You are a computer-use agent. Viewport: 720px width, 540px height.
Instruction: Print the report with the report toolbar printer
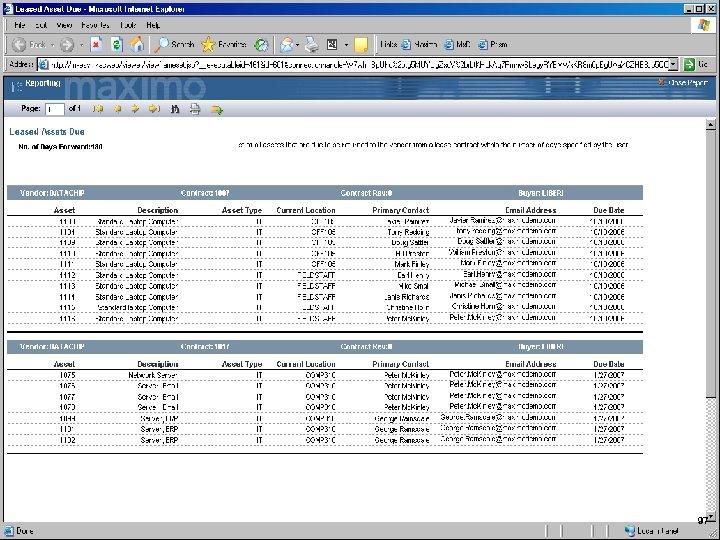pyautogui.click(x=195, y=109)
